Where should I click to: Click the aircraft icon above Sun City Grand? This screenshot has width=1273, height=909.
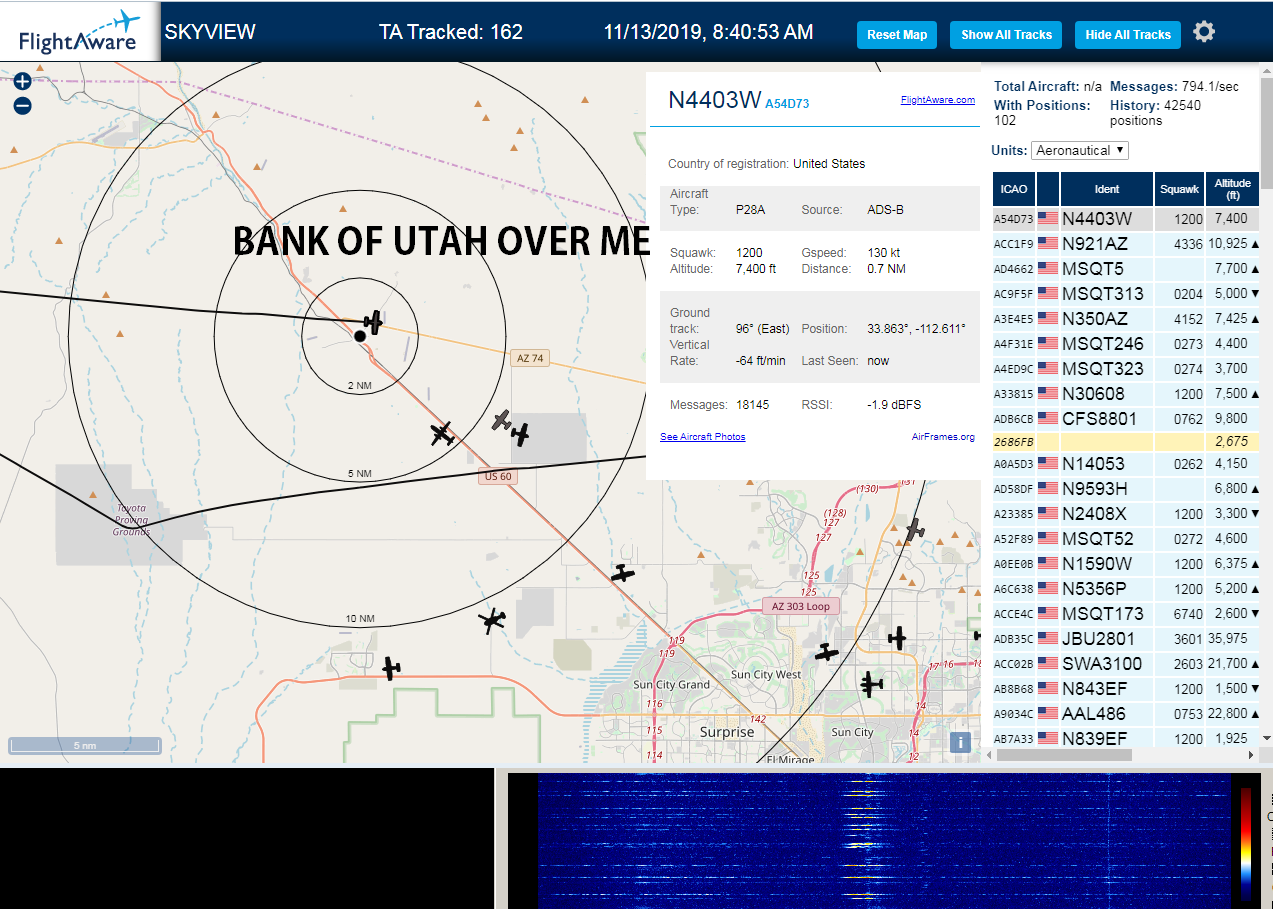pos(623,573)
